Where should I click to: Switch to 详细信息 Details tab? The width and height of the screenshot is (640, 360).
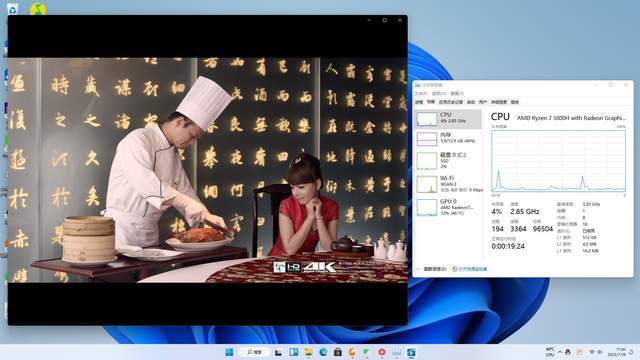pos(499,102)
